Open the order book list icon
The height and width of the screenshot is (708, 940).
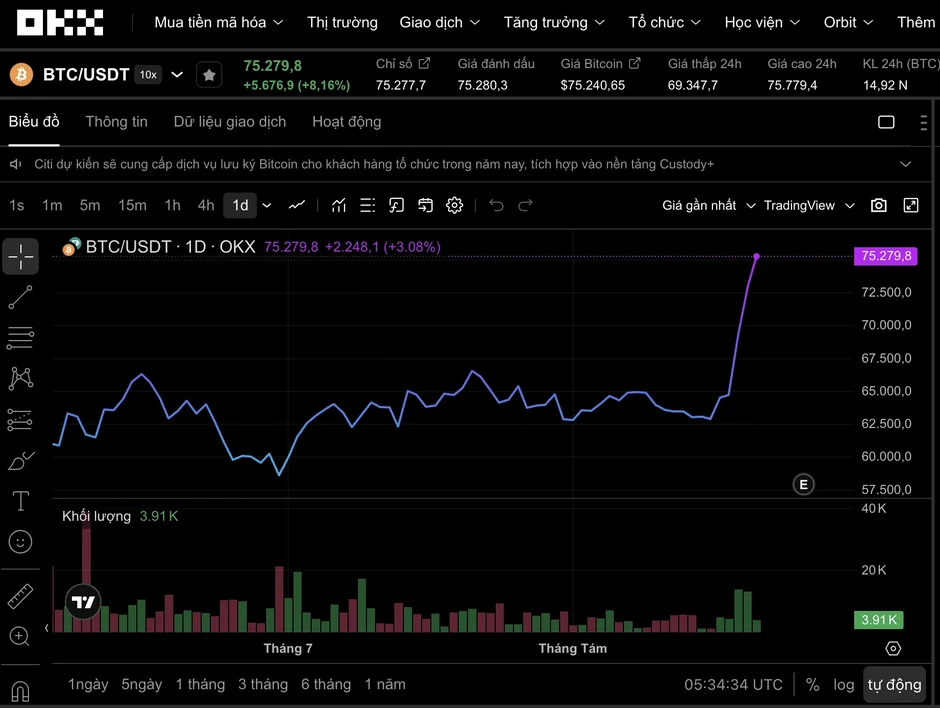pyautogui.click(x=367, y=206)
